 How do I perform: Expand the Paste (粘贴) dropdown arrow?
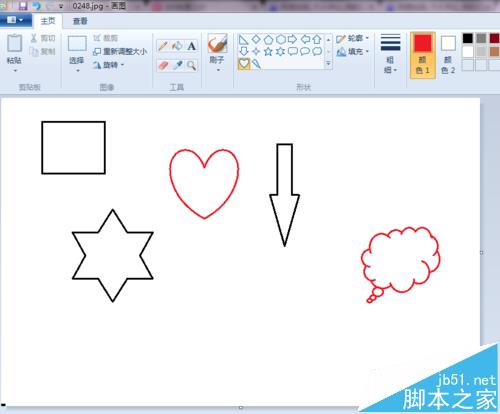tap(15, 71)
